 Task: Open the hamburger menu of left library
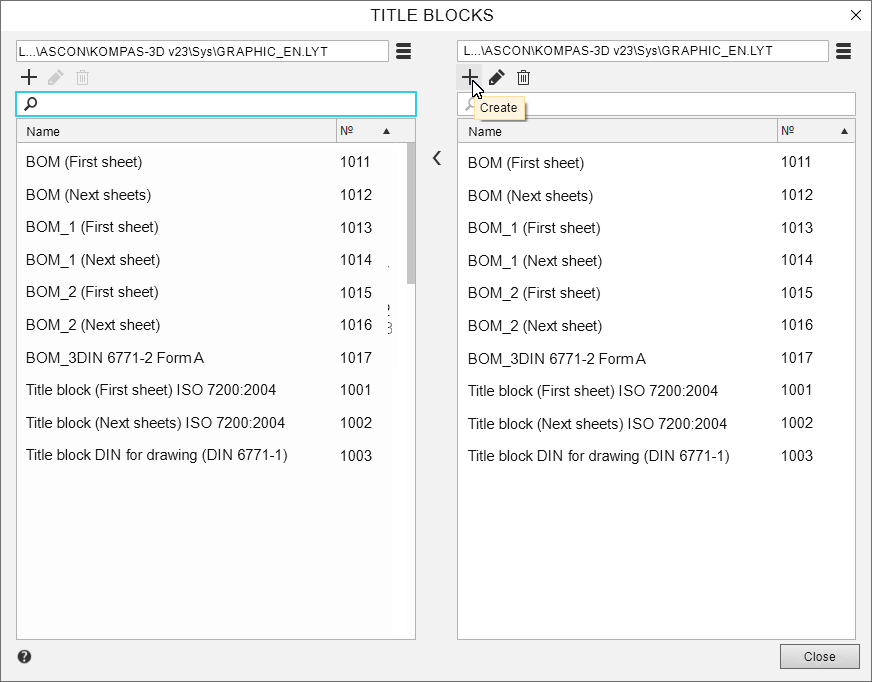[x=403, y=51]
